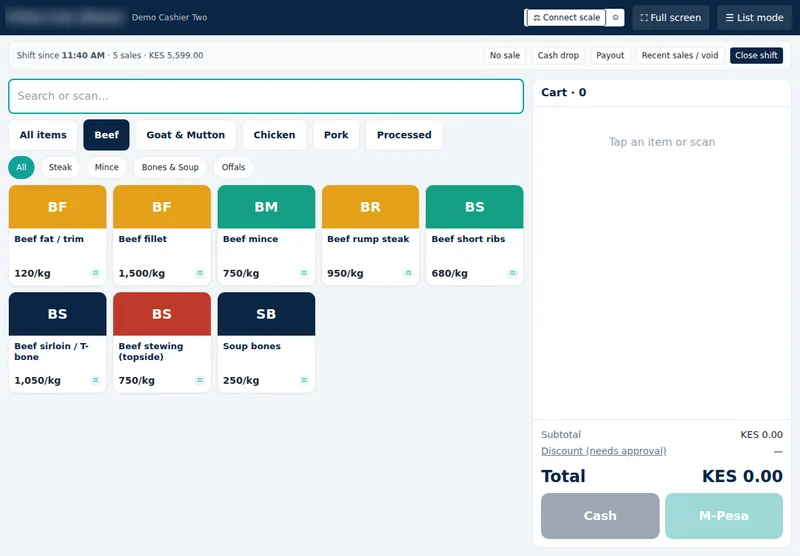Focus the Search or scan field
The image size is (800, 556).
click(x=266, y=96)
